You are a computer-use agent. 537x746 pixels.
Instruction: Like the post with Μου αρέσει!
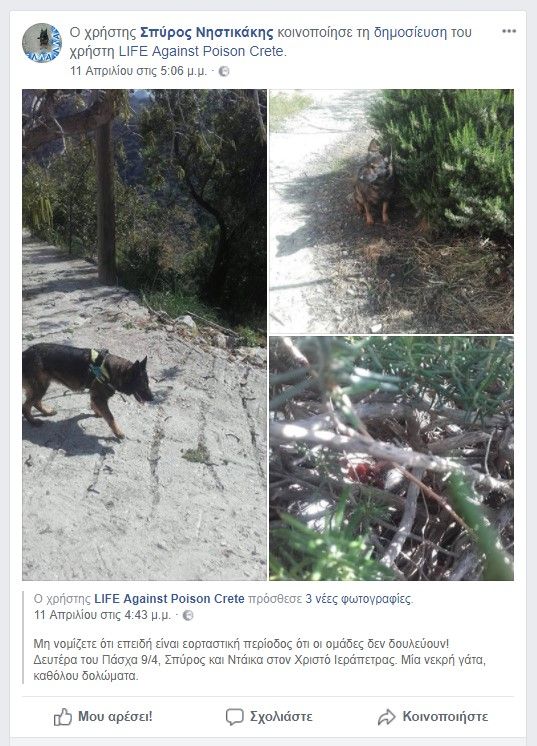pyautogui.click(x=103, y=717)
